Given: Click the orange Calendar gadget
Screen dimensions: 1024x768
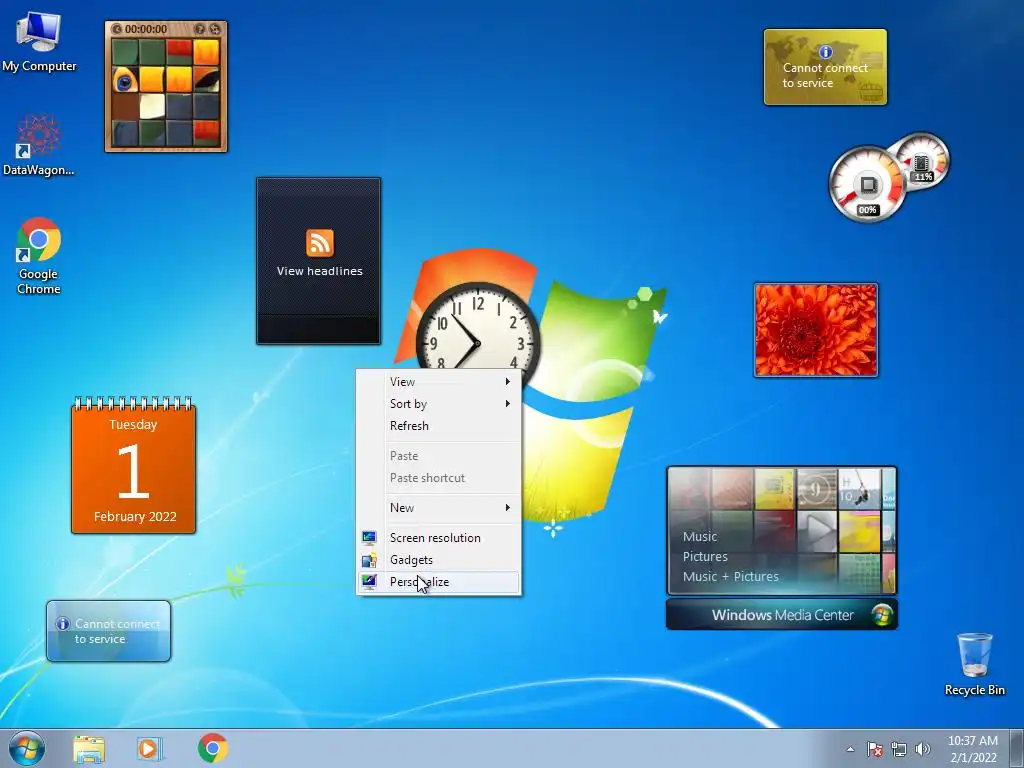Looking at the screenshot, I should pos(133,465).
